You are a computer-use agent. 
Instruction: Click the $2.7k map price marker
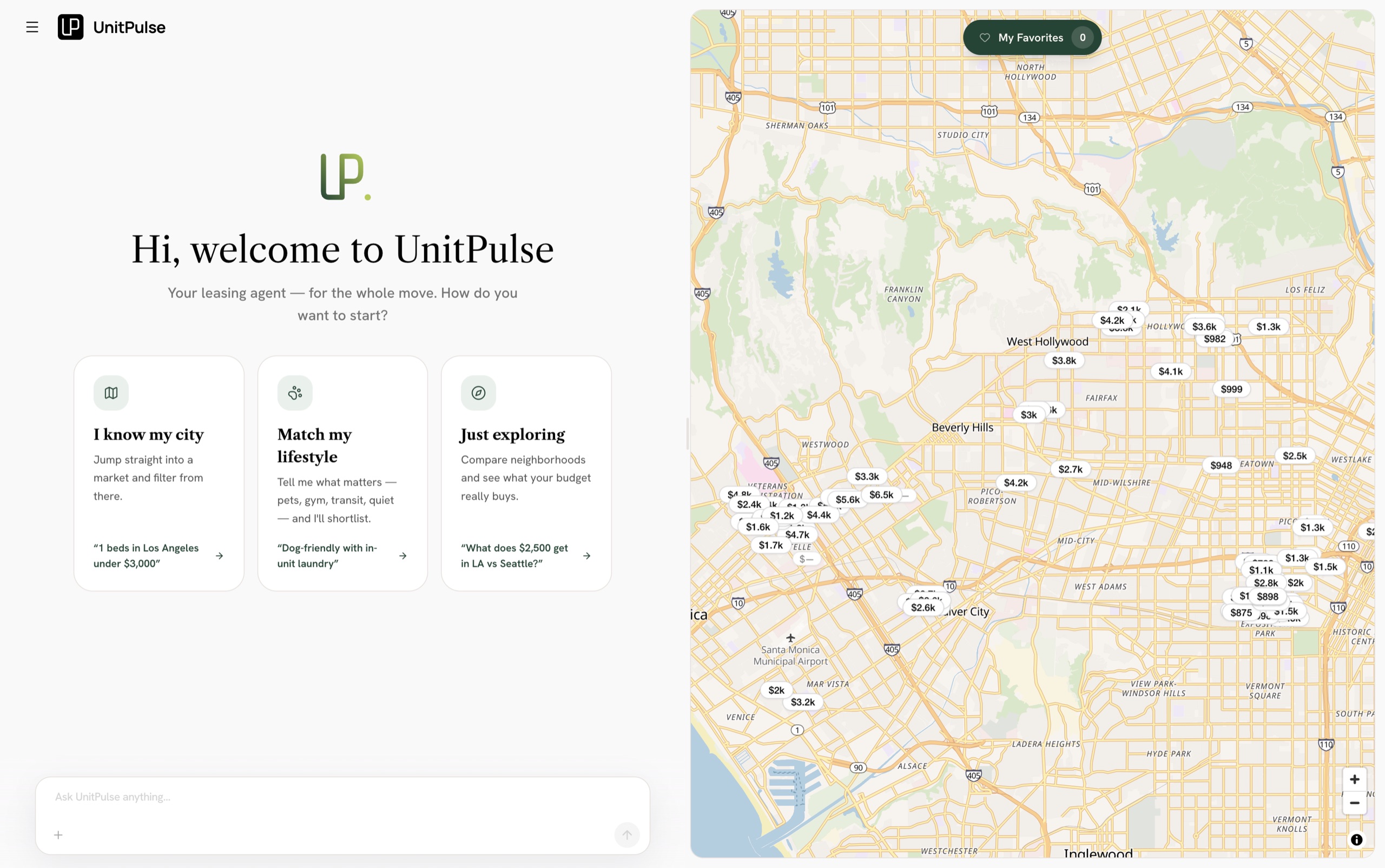click(1070, 469)
